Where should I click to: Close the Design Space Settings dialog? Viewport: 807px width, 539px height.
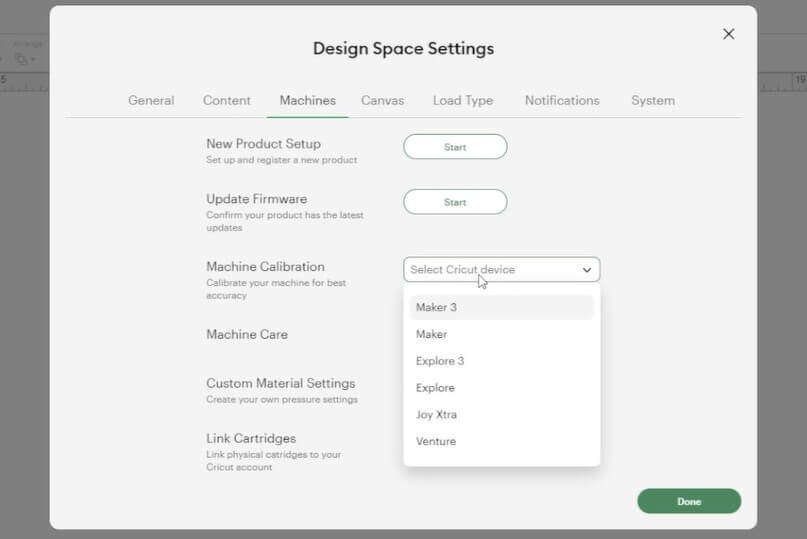coord(728,34)
